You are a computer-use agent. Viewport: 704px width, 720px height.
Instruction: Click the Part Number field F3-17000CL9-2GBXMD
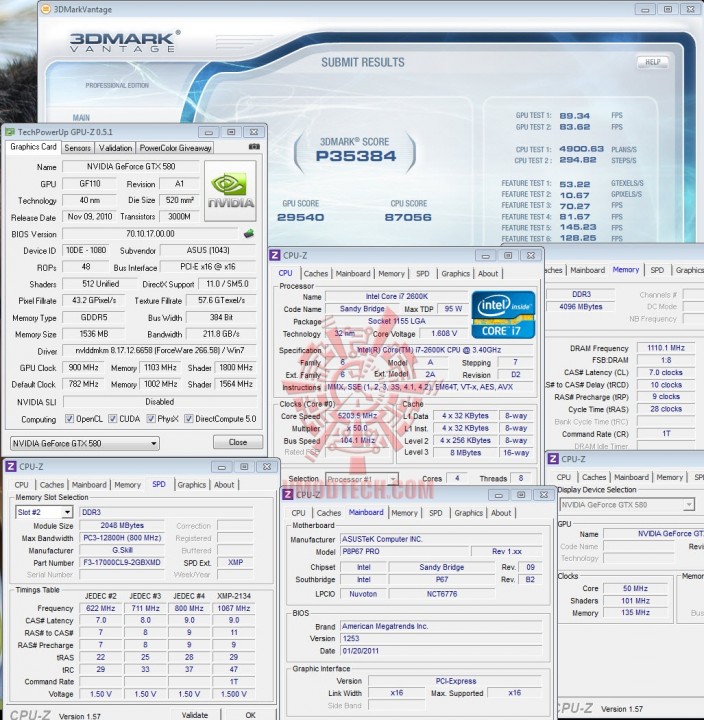pyautogui.click(x=122, y=562)
